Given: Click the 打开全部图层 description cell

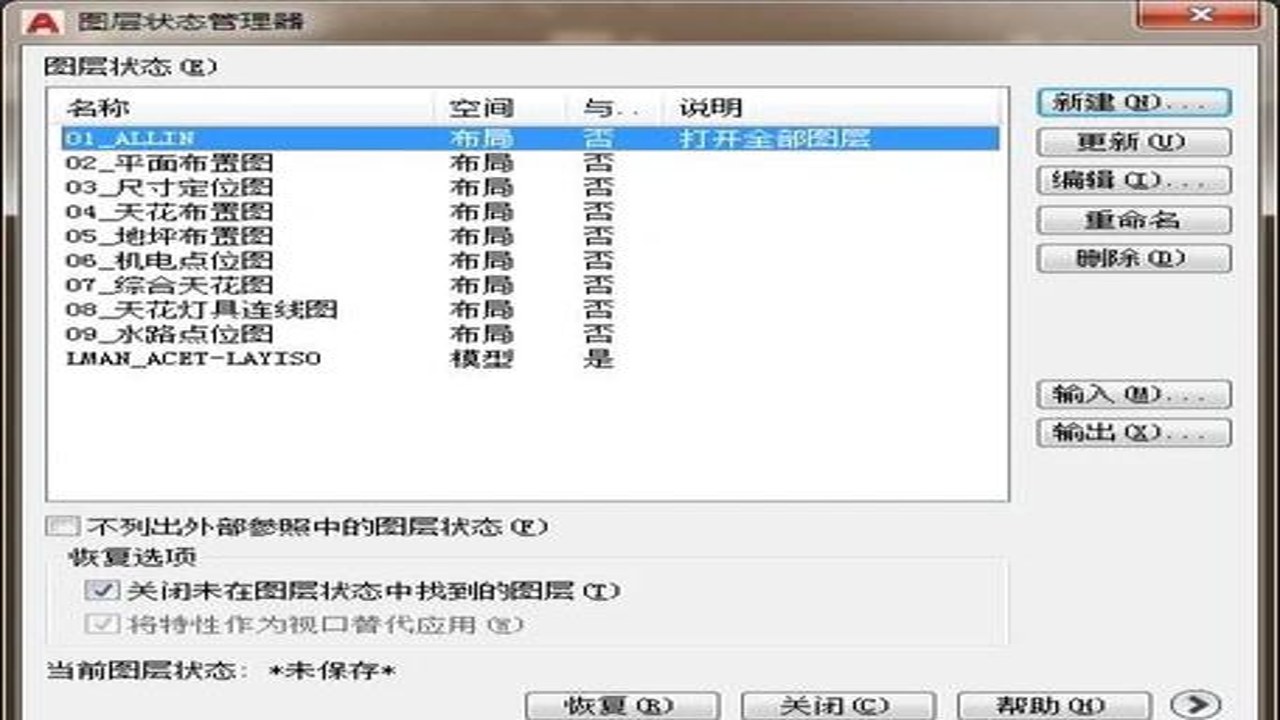Looking at the screenshot, I should (775, 138).
